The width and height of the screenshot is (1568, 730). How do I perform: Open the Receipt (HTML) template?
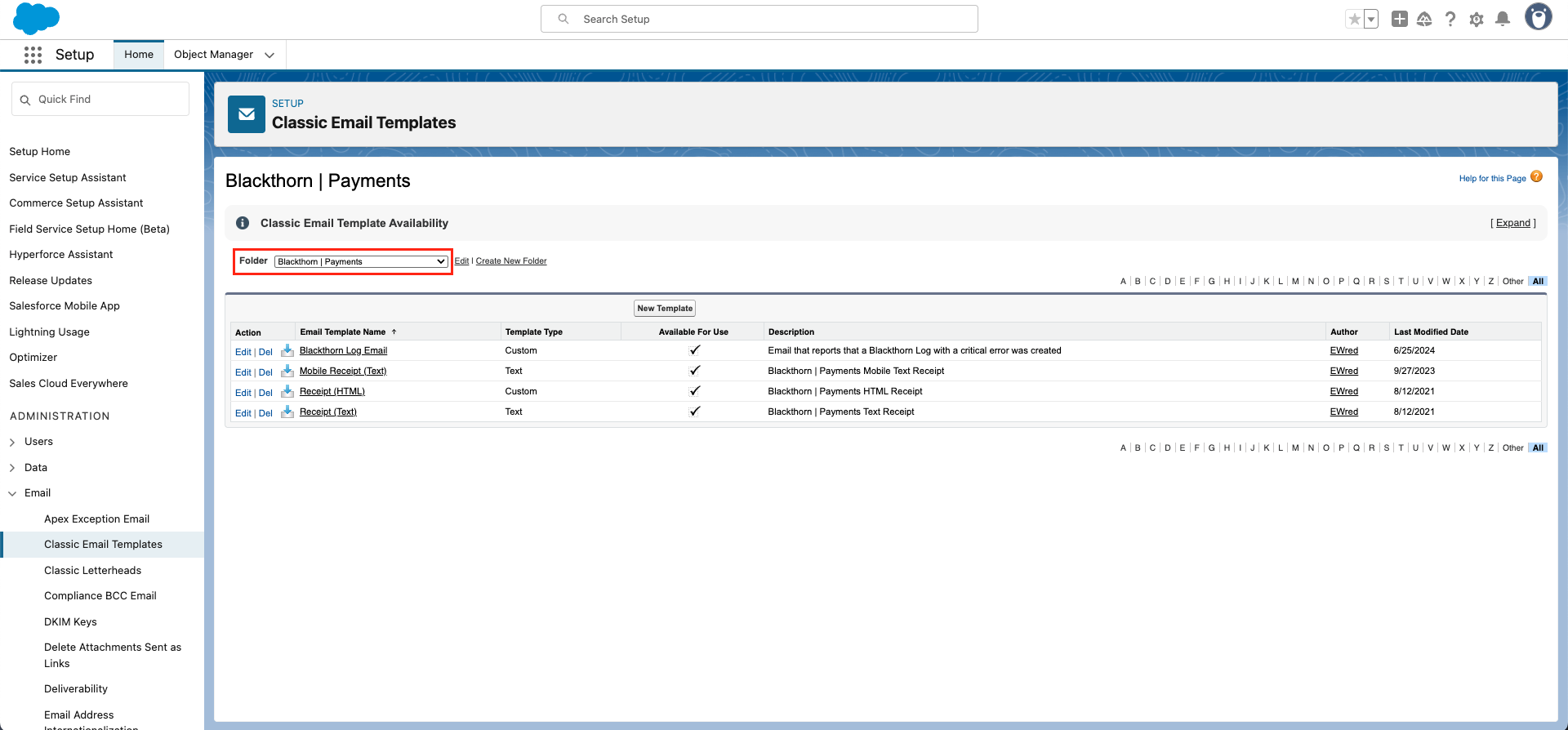point(332,391)
